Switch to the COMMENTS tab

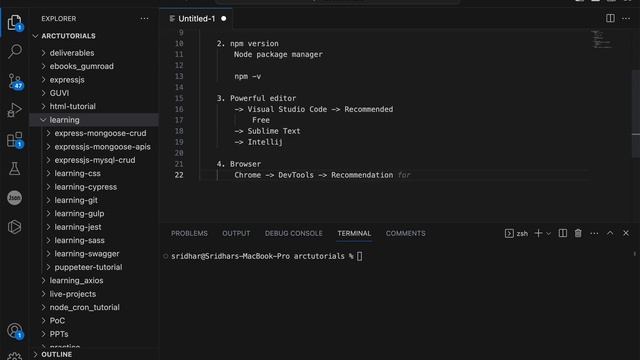pyautogui.click(x=406, y=233)
